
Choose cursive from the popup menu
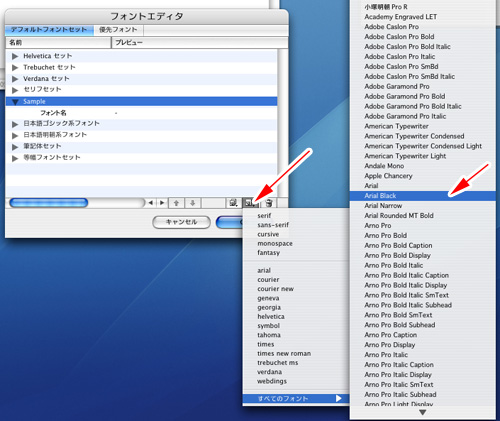pos(296,234)
